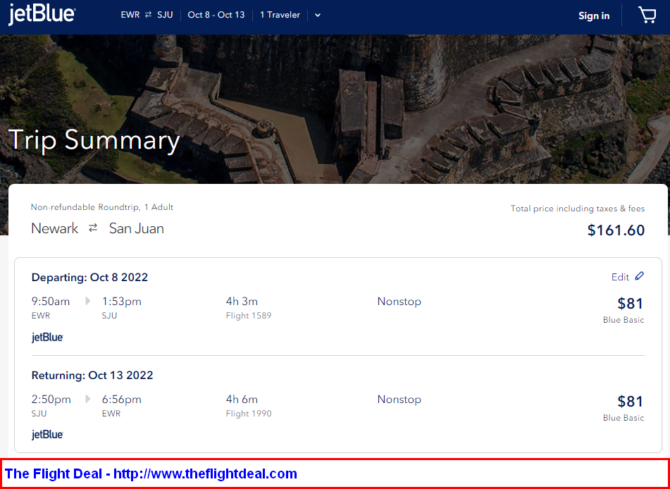
Task: Open the theflightdeal.com link
Action: (205, 474)
